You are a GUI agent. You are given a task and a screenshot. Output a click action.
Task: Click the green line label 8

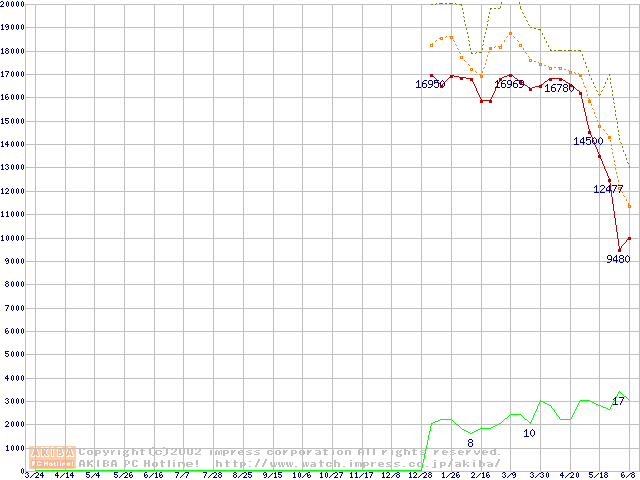(x=470, y=443)
